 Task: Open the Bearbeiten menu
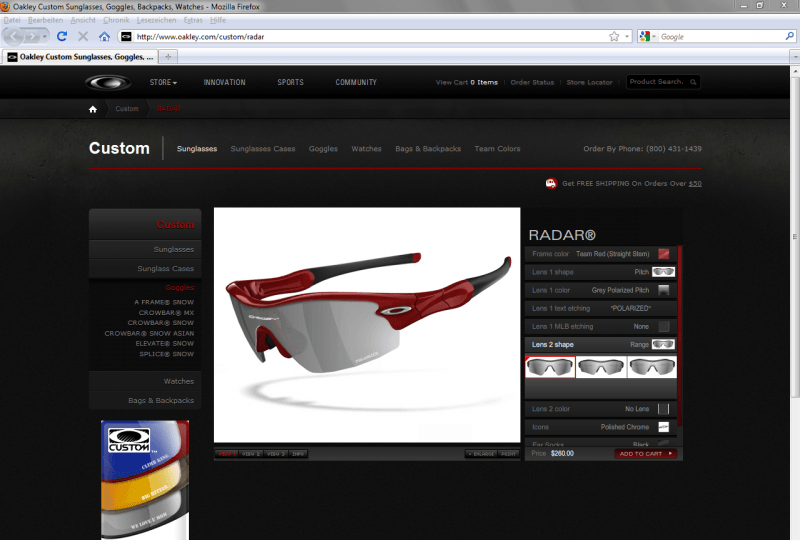pyautogui.click(x=45, y=20)
